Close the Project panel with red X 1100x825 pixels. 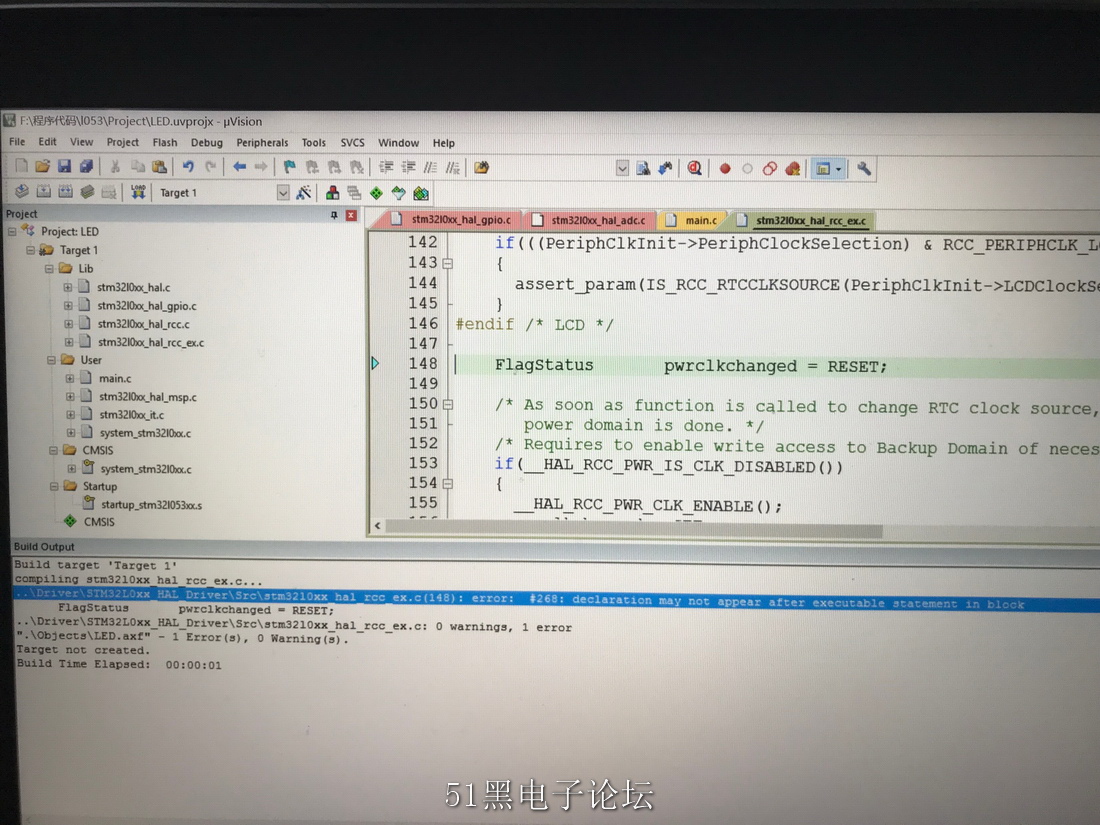[351, 215]
